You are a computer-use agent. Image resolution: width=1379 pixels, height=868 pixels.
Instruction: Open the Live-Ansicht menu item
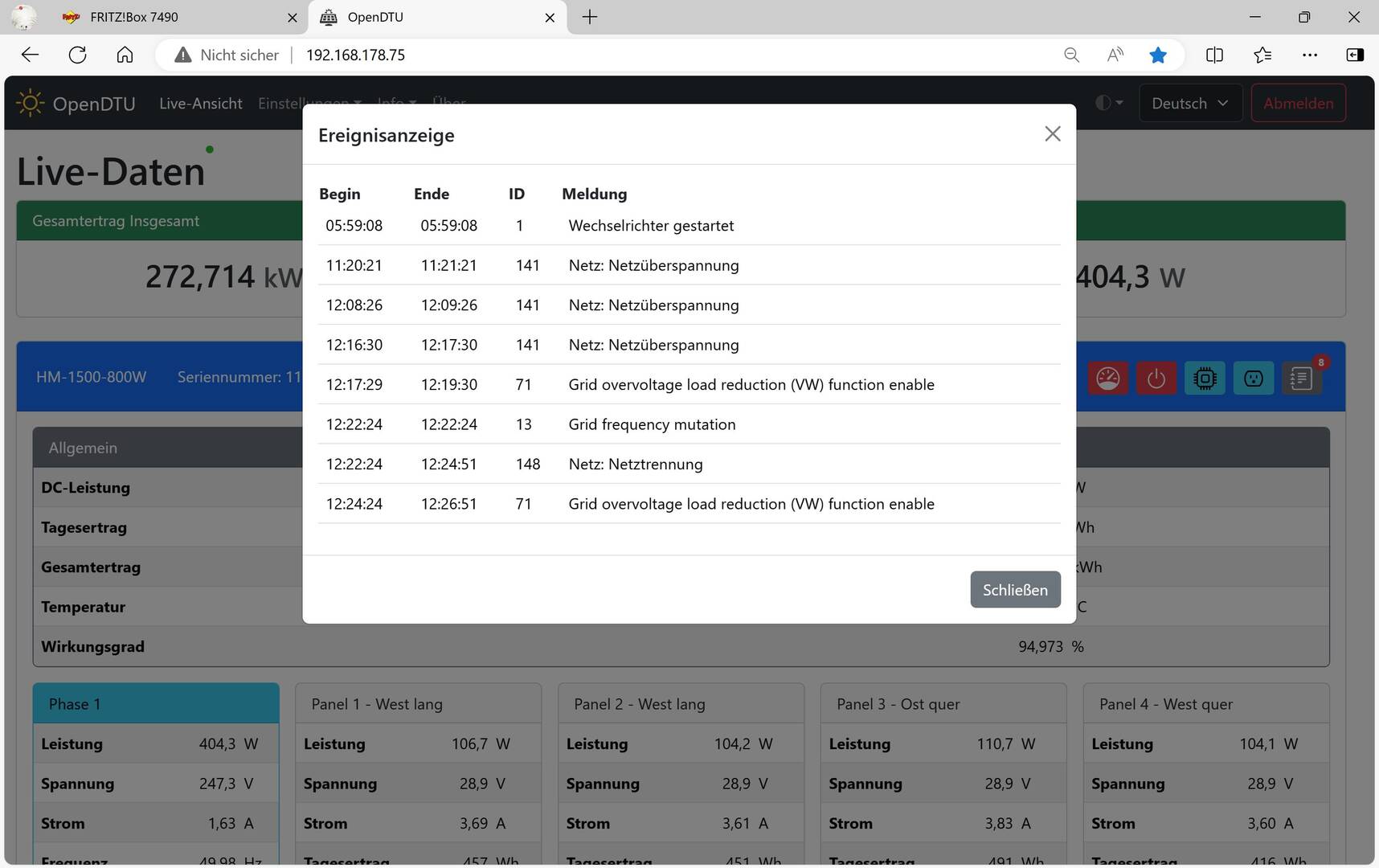pyautogui.click(x=201, y=103)
